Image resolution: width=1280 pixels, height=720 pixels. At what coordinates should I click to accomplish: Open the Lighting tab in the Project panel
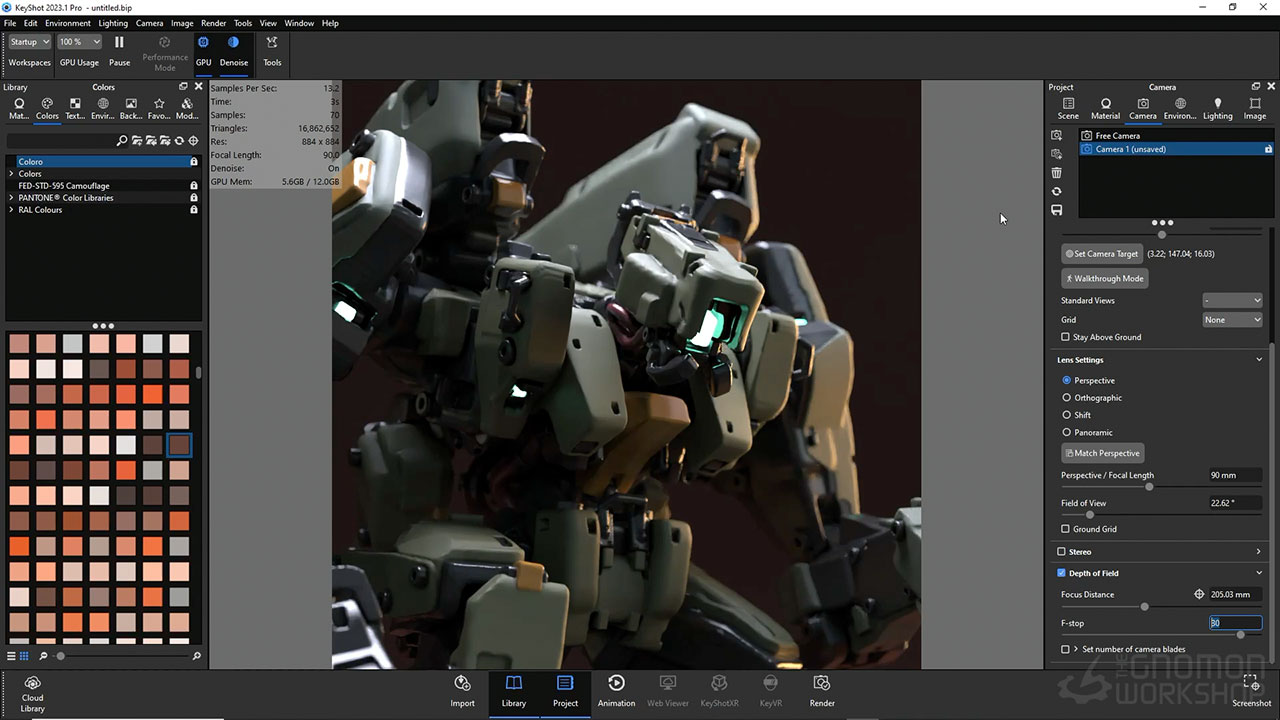click(1217, 107)
